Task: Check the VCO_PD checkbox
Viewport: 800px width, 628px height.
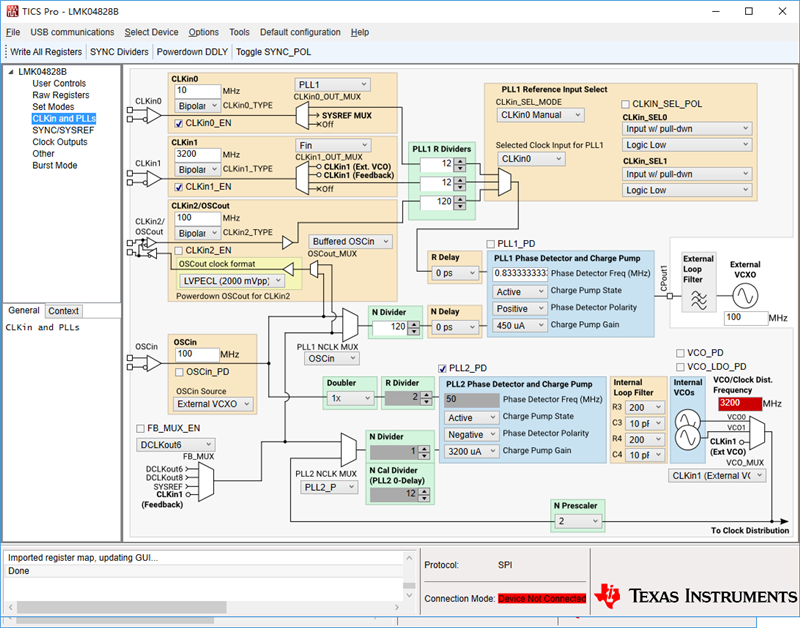Action: pos(680,353)
